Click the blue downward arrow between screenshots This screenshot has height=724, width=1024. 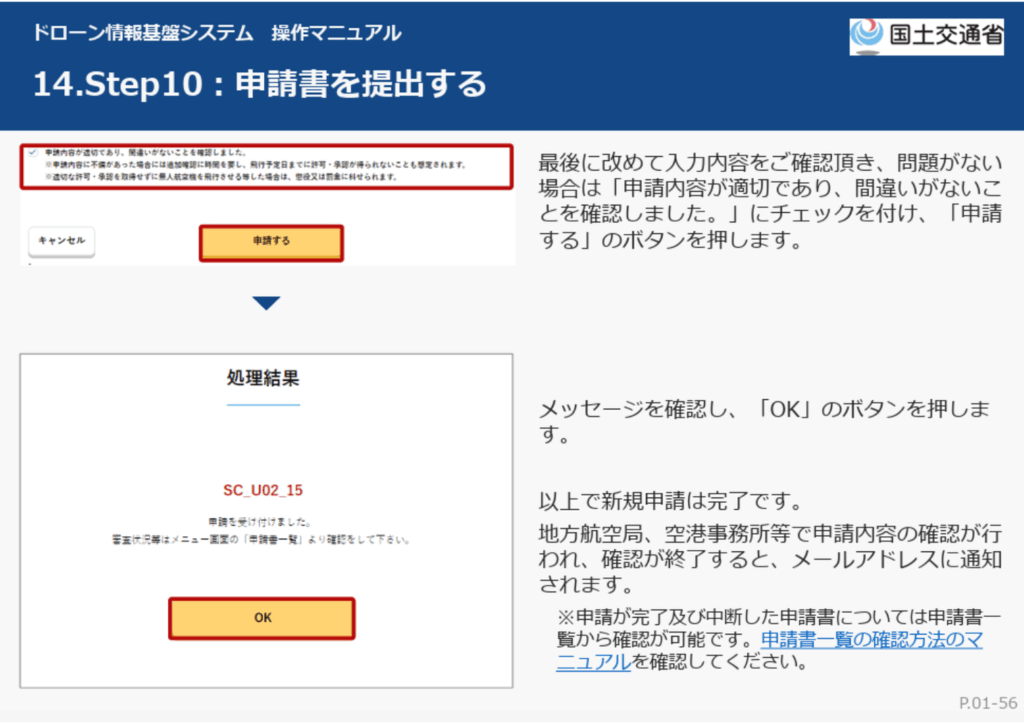pos(266,303)
